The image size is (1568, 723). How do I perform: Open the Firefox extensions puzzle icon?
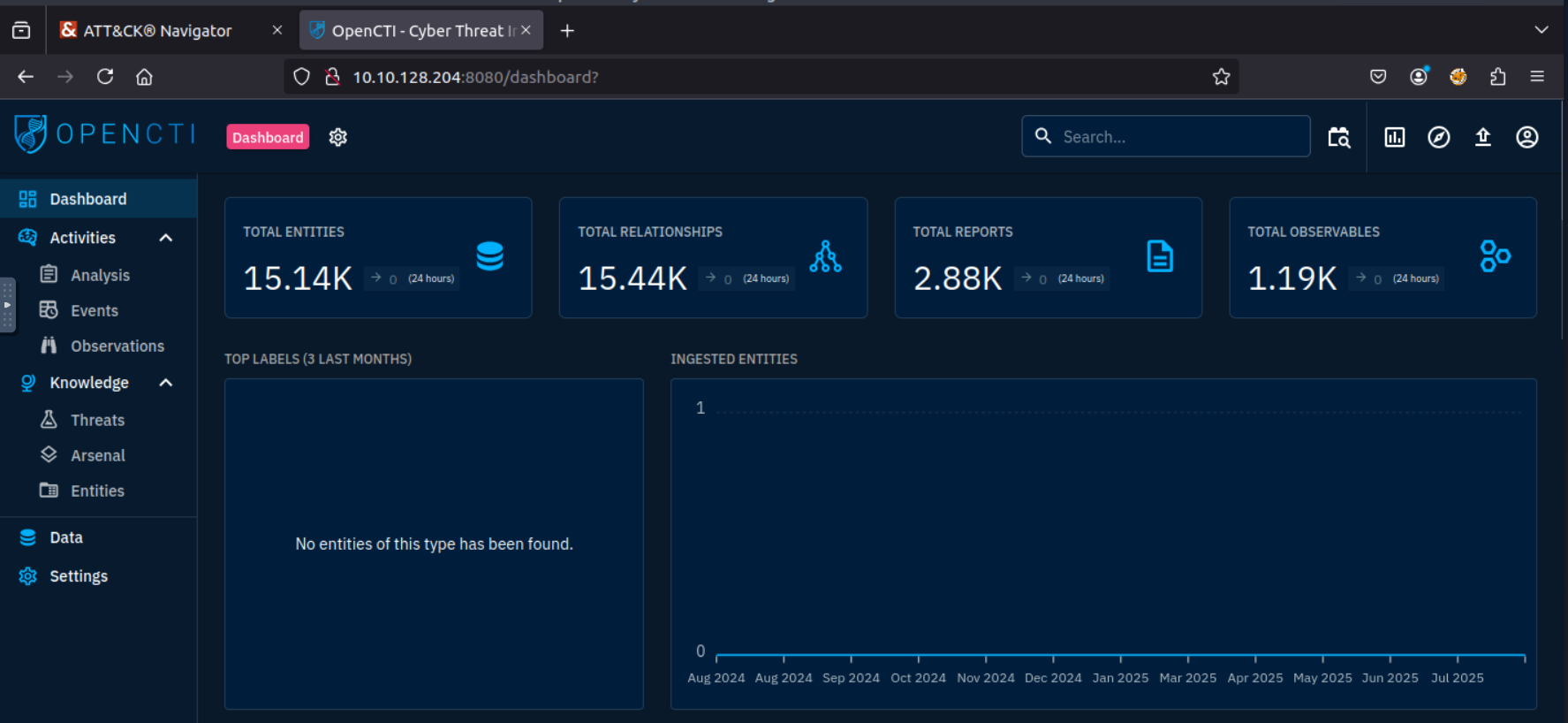pyautogui.click(x=1497, y=77)
